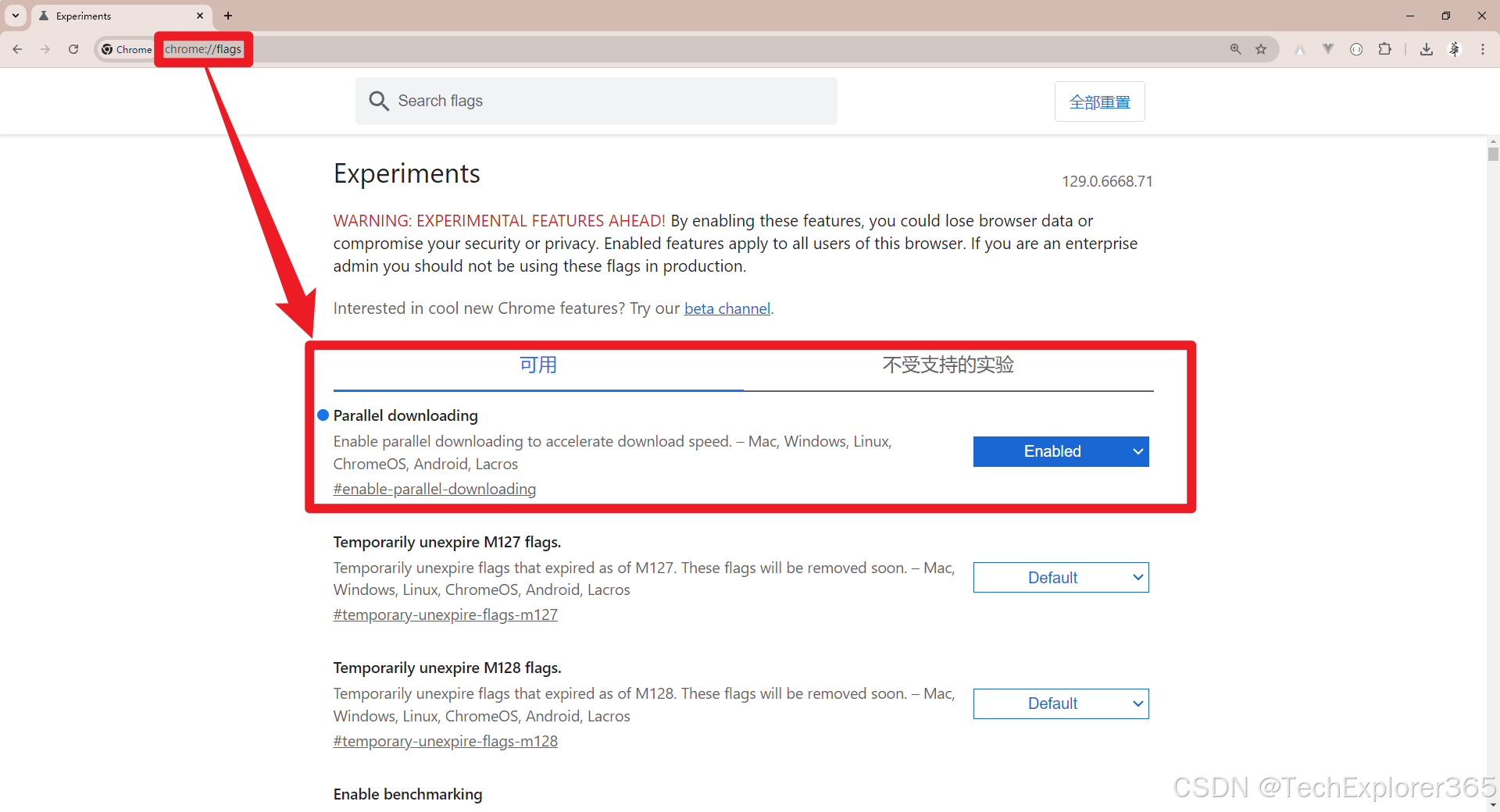This screenshot has width=1500, height=812.
Task: Open #enable-parallel-downloading anchor link
Action: coord(434,489)
